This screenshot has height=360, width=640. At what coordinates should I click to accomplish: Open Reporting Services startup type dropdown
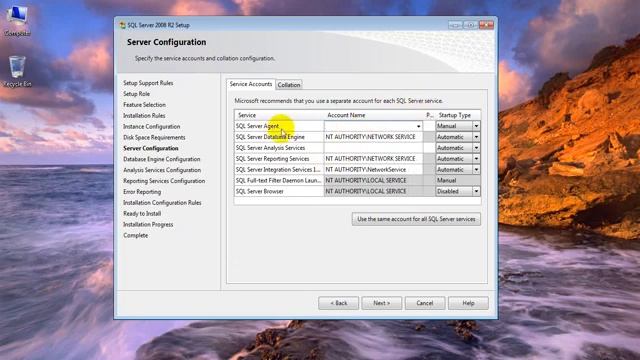476,159
